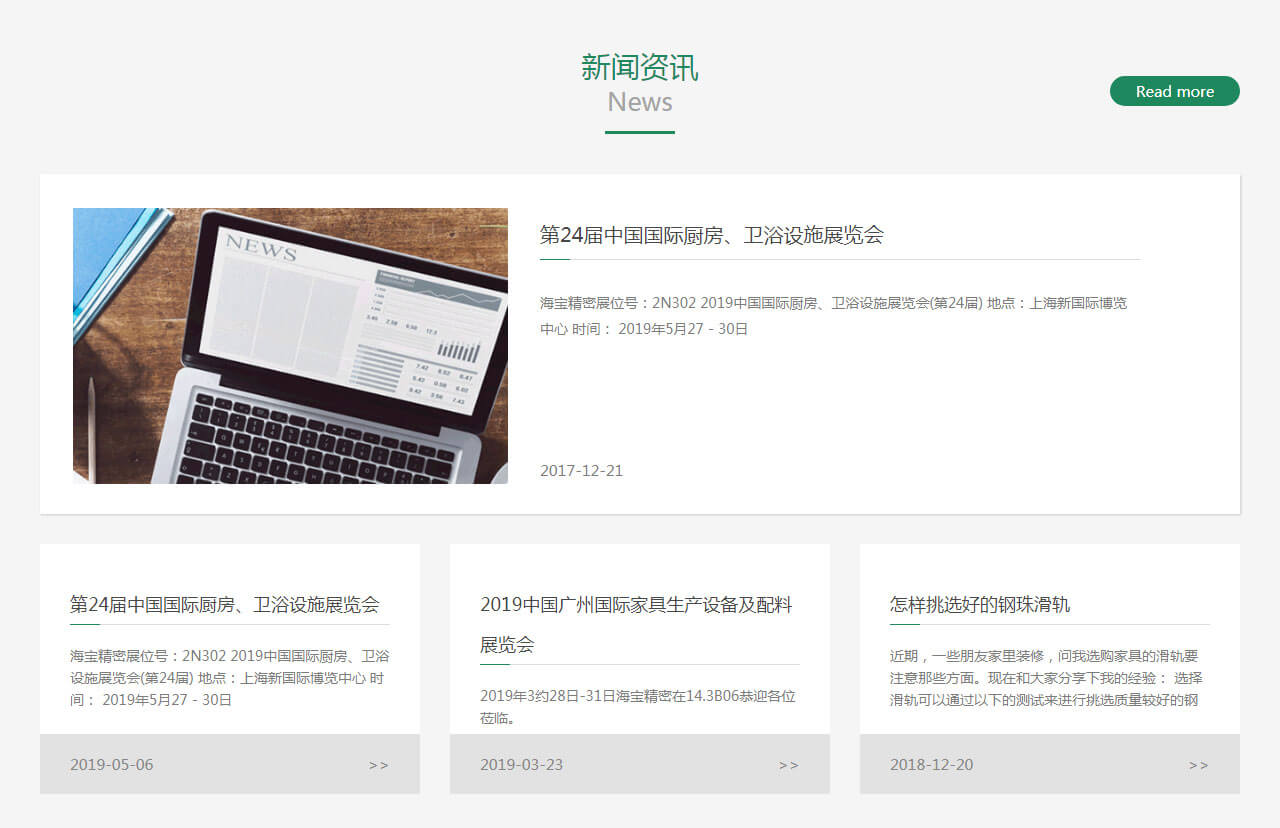Screen dimensions: 1280x828
Task: Click the >> arrow on the 2018-12-20 card
Action: (1198, 765)
